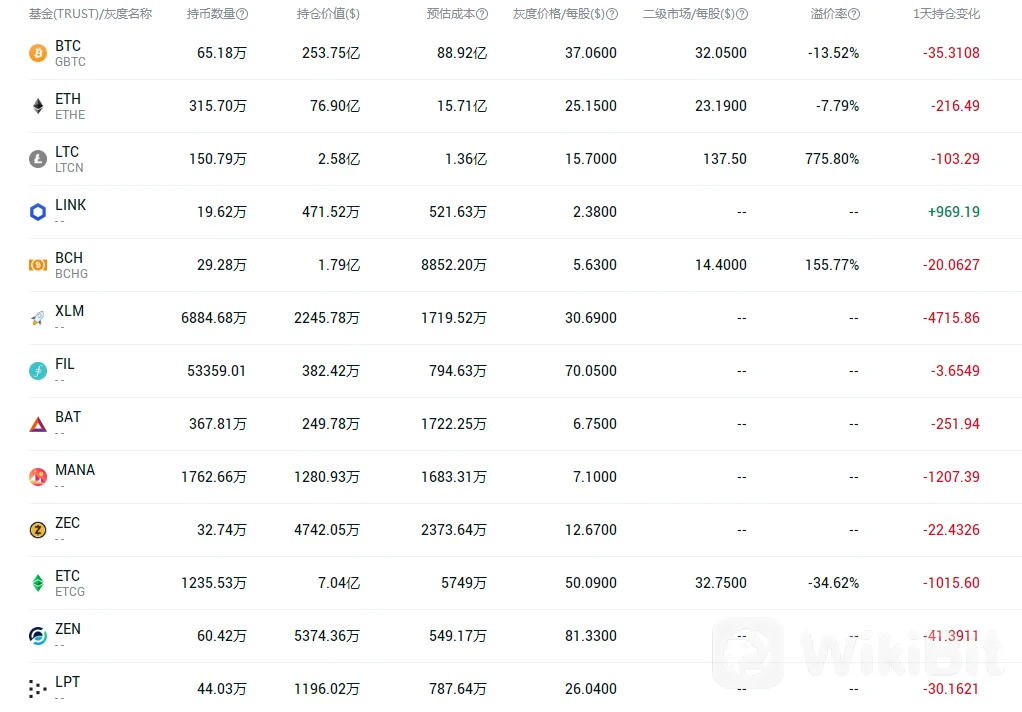This screenshot has height=712, width=1022.
Task: Click the Bitcoin Cash (BCH) icon
Action: tap(38, 265)
